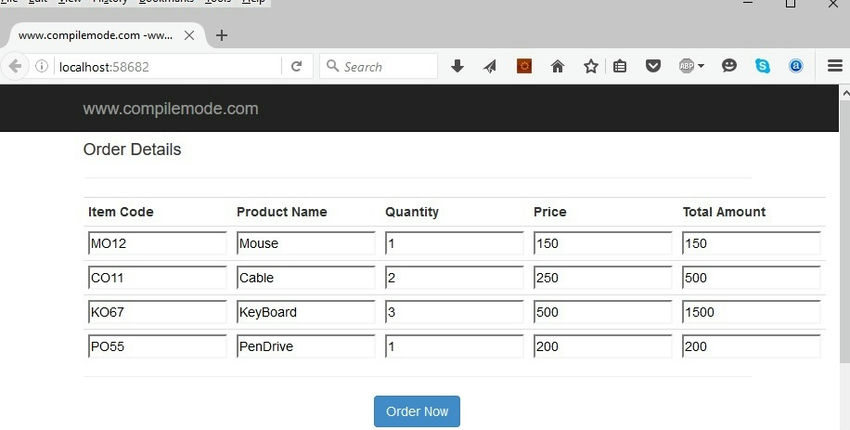Image resolution: width=850 pixels, height=430 pixels.
Task: Click the Item Code field containing MO12
Action: pyautogui.click(x=157, y=244)
